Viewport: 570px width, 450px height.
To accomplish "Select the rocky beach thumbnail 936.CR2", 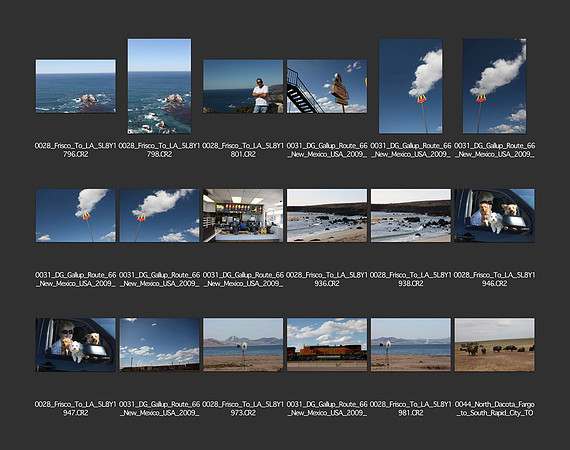I will point(327,215).
